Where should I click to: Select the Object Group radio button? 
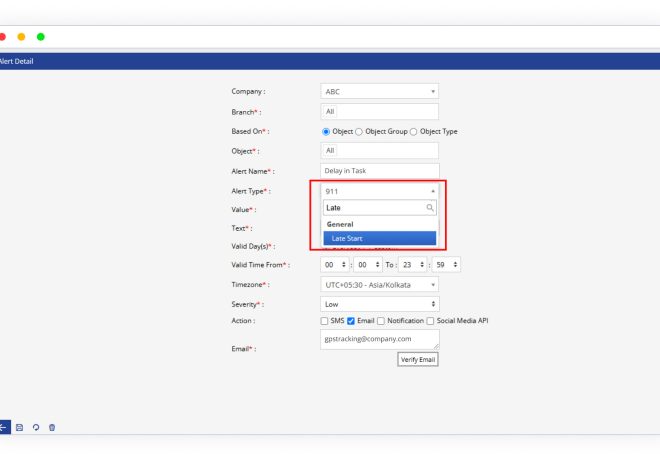[359, 132]
